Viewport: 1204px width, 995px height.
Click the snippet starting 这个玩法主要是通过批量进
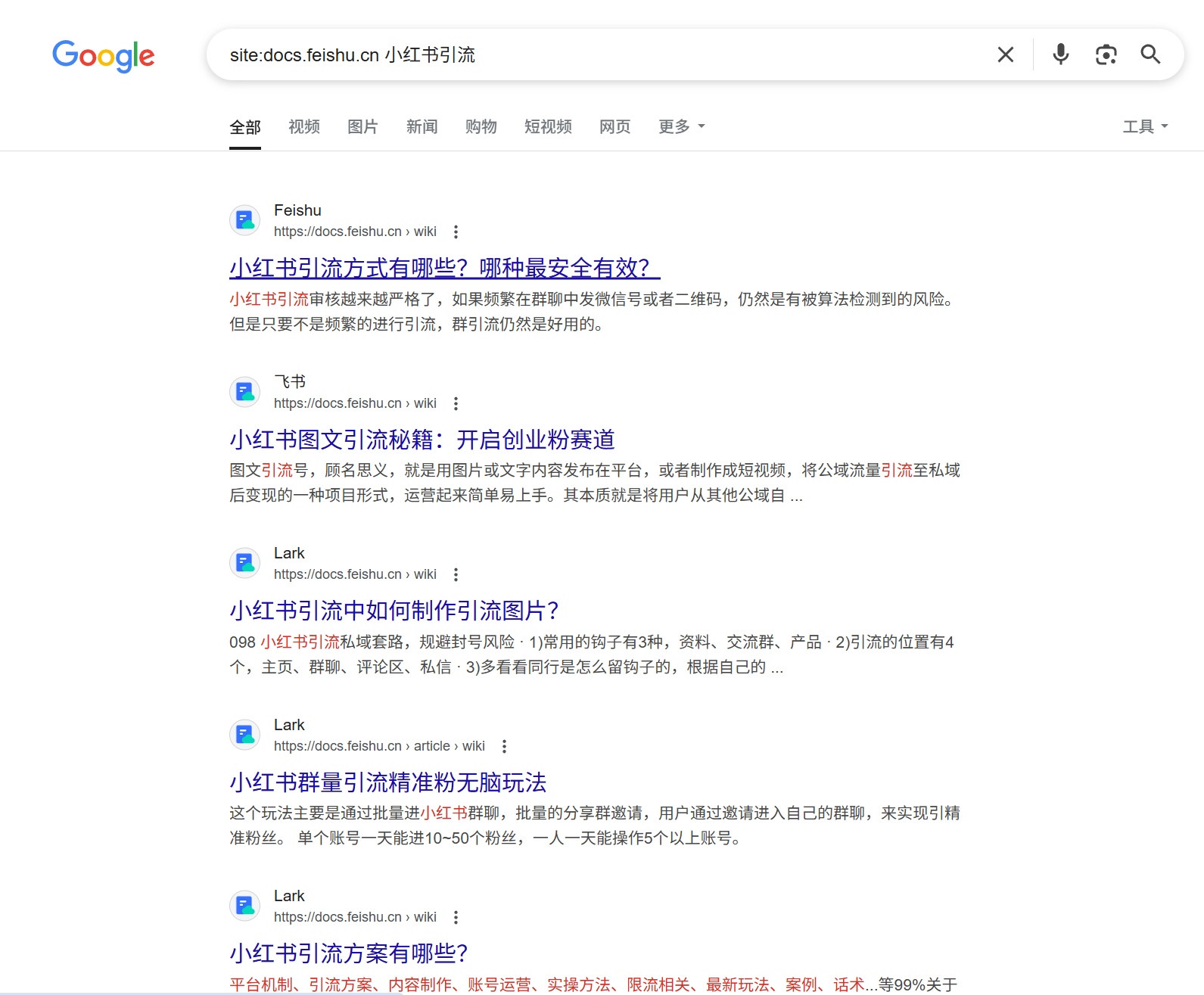(595, 826)
